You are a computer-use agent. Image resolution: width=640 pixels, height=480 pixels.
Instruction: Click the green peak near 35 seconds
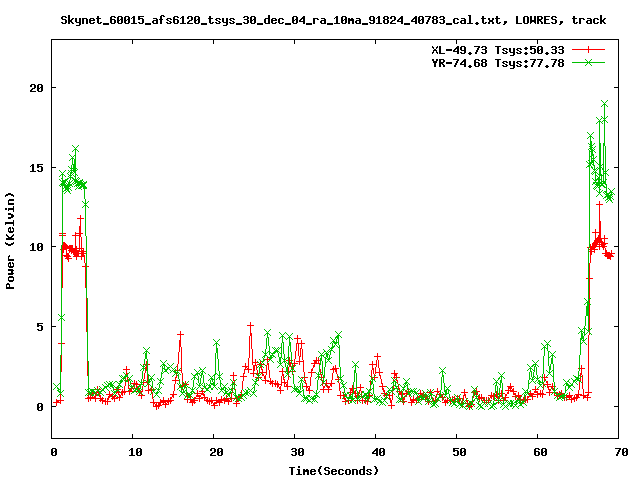(339, 334)
